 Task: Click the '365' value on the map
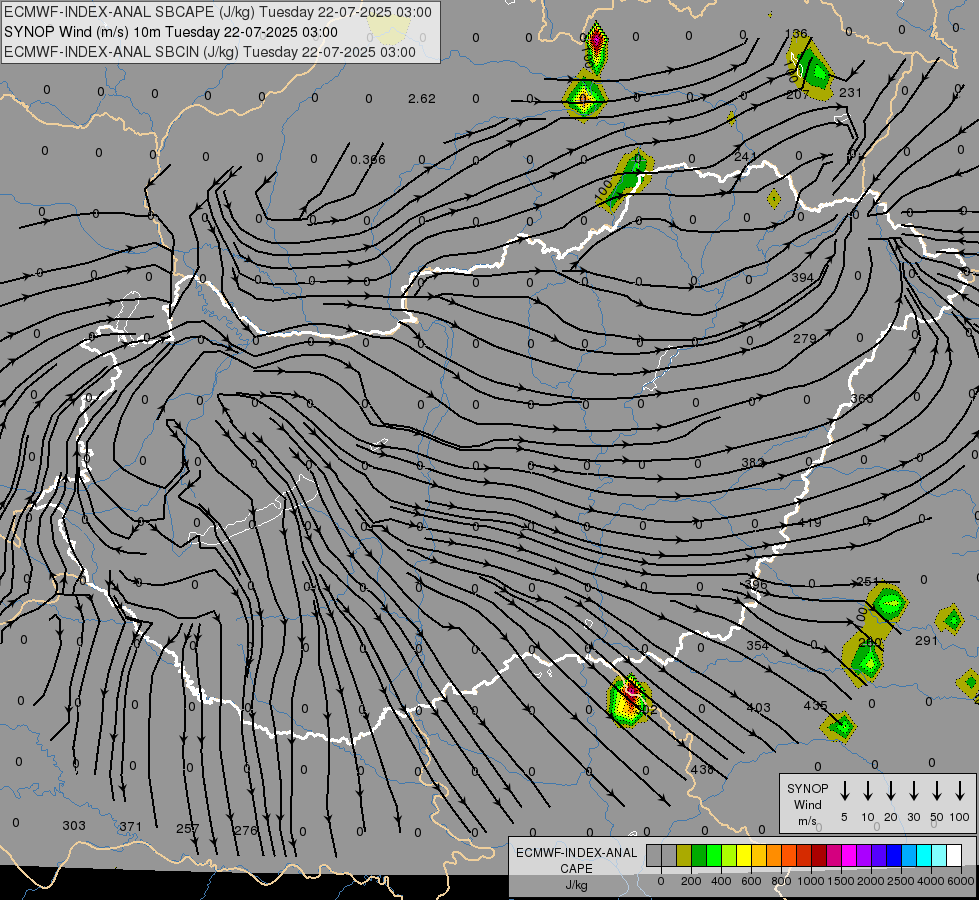click(x=862, y=398)
